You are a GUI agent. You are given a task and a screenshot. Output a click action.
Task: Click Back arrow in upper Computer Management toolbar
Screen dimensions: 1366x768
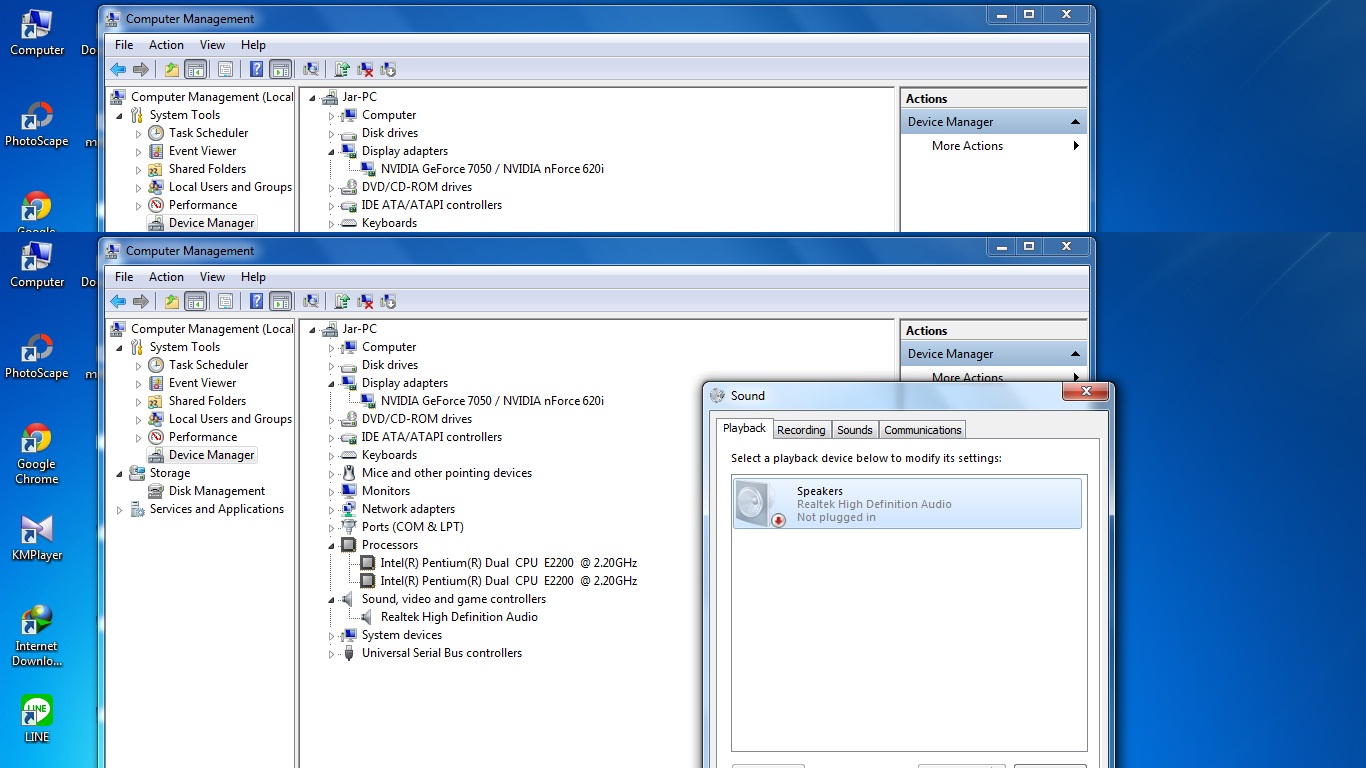coord(118,69)
